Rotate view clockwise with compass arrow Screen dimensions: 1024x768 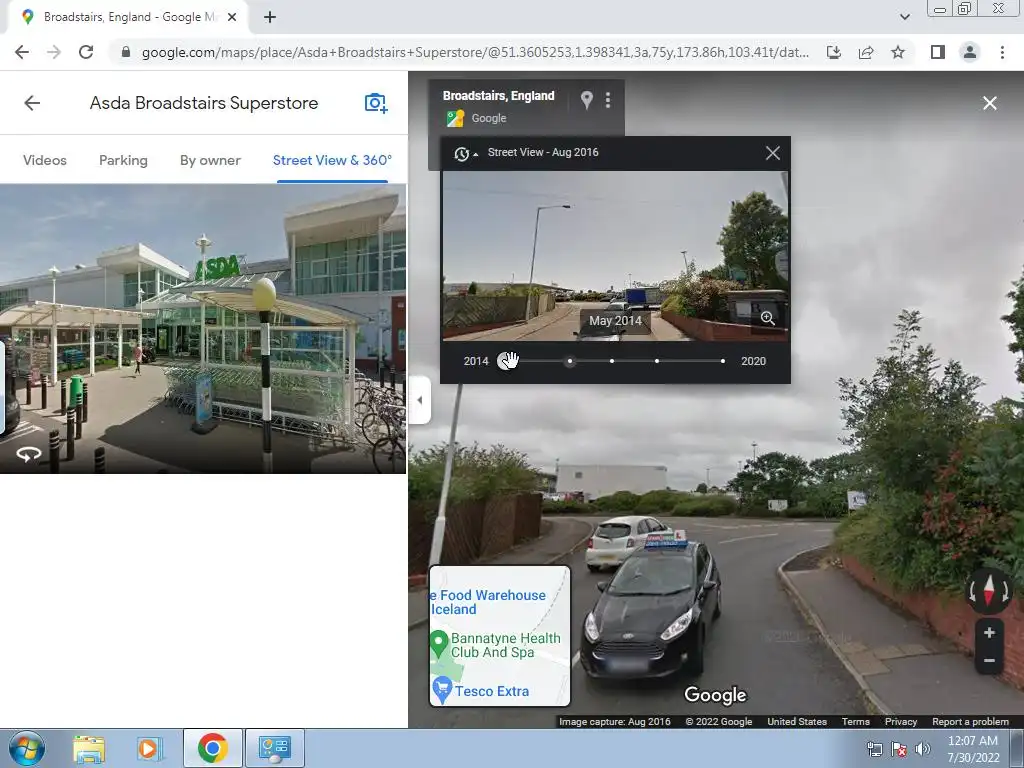click(1006, 592)
